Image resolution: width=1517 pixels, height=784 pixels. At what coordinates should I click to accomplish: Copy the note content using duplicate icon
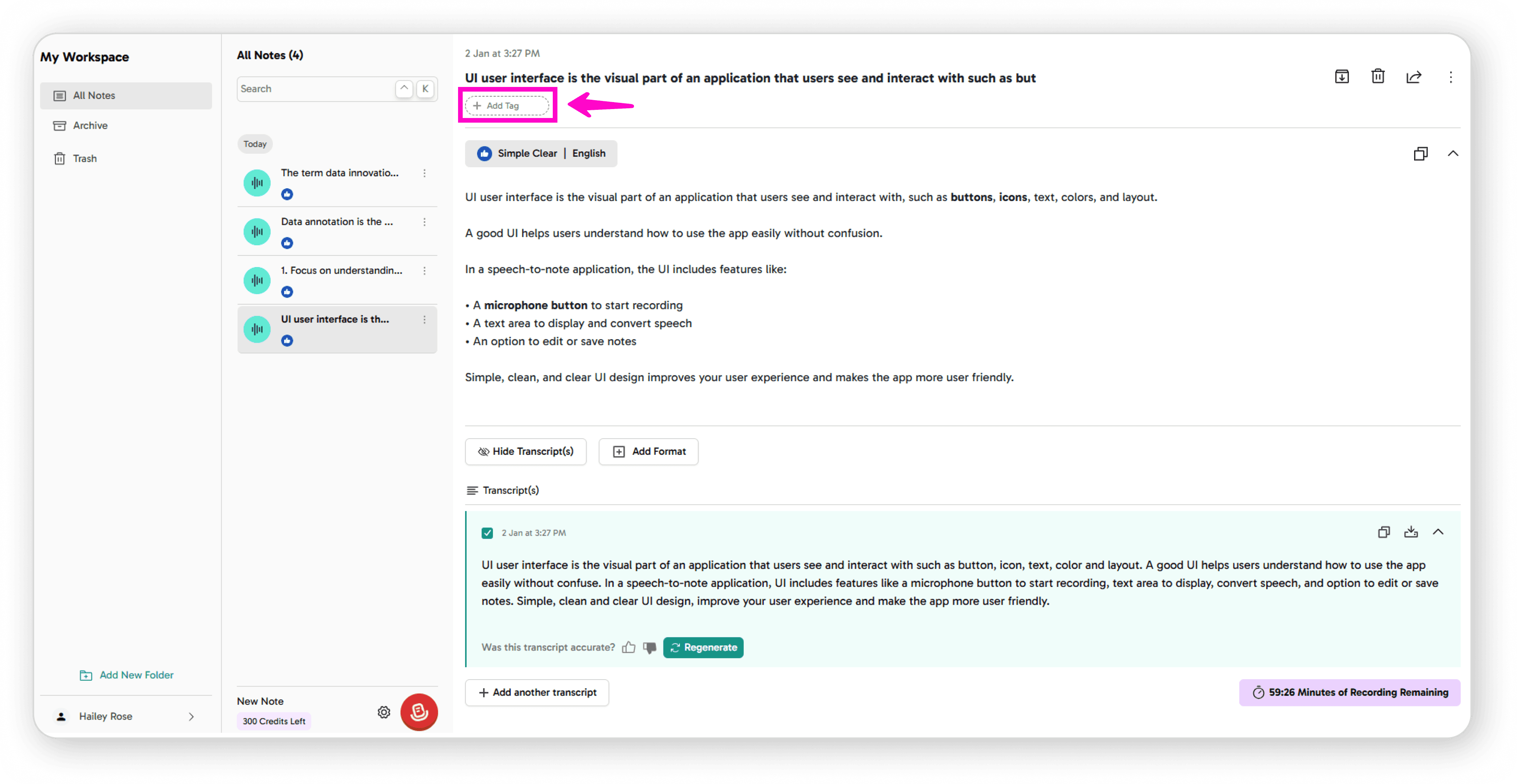click(x=1420, y=154)
